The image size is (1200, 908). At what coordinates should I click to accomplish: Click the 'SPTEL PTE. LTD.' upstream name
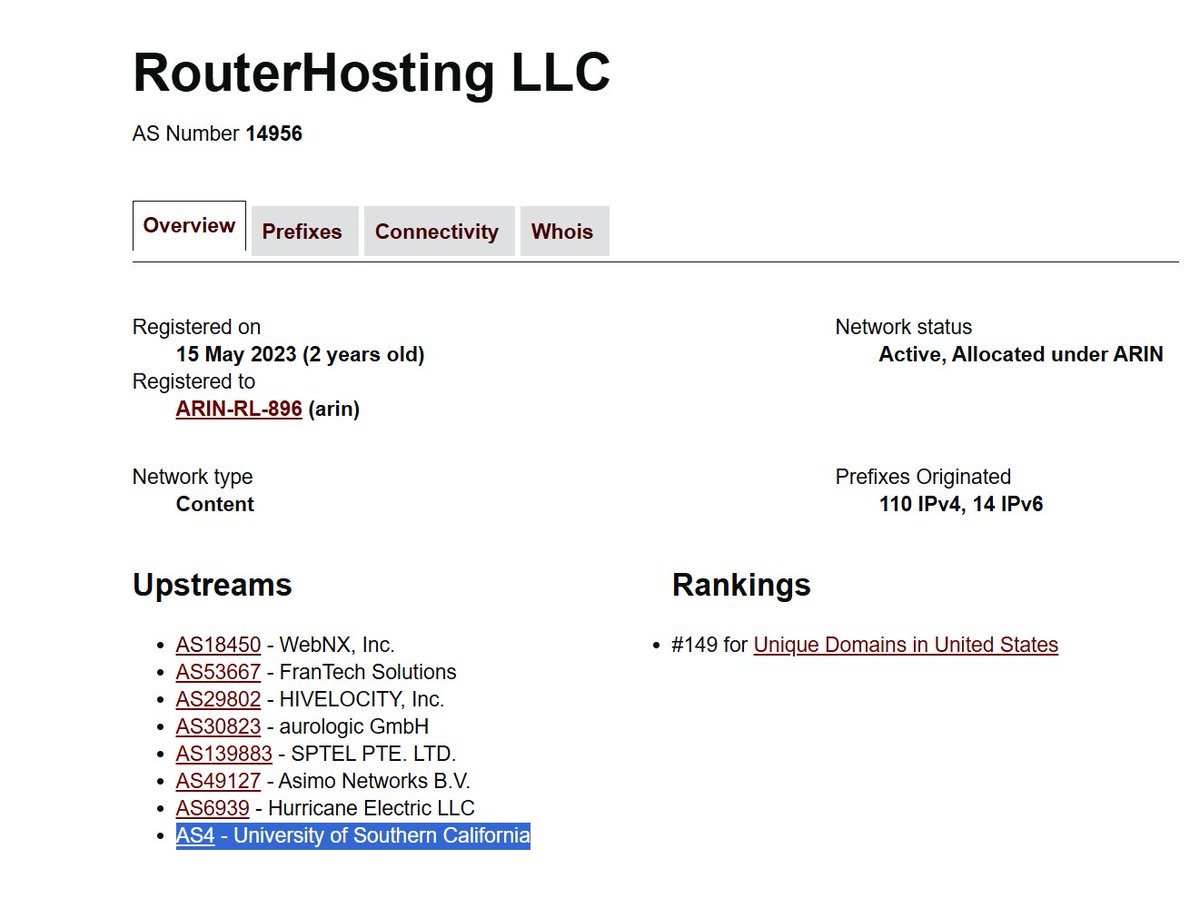373,753
